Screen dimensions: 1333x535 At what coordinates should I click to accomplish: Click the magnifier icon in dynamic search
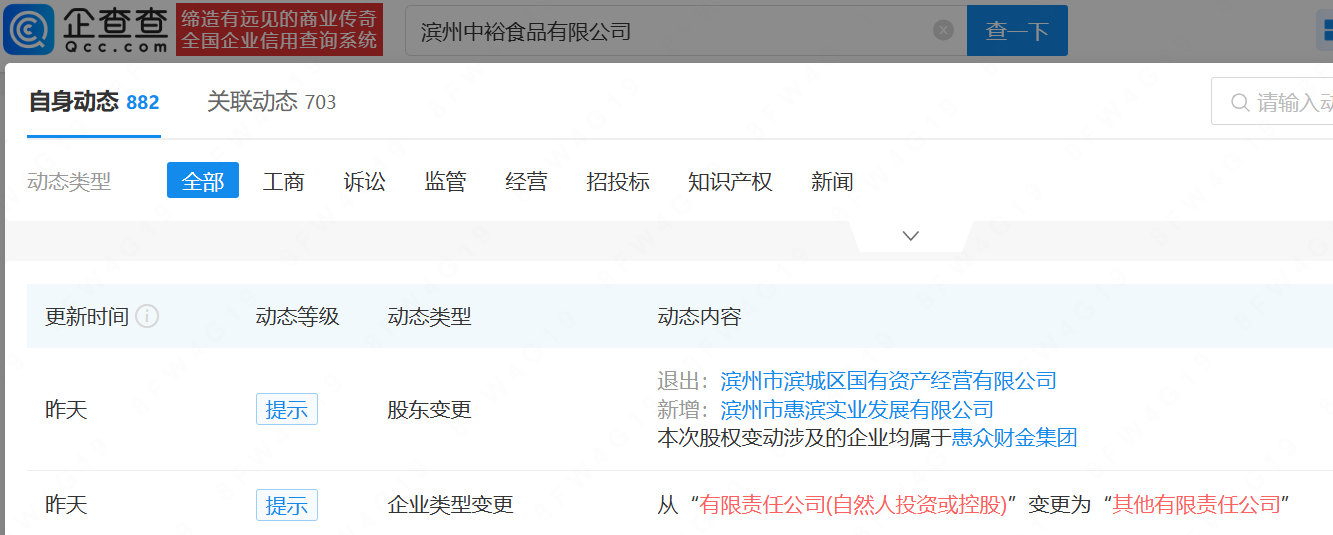[1240, 102]
